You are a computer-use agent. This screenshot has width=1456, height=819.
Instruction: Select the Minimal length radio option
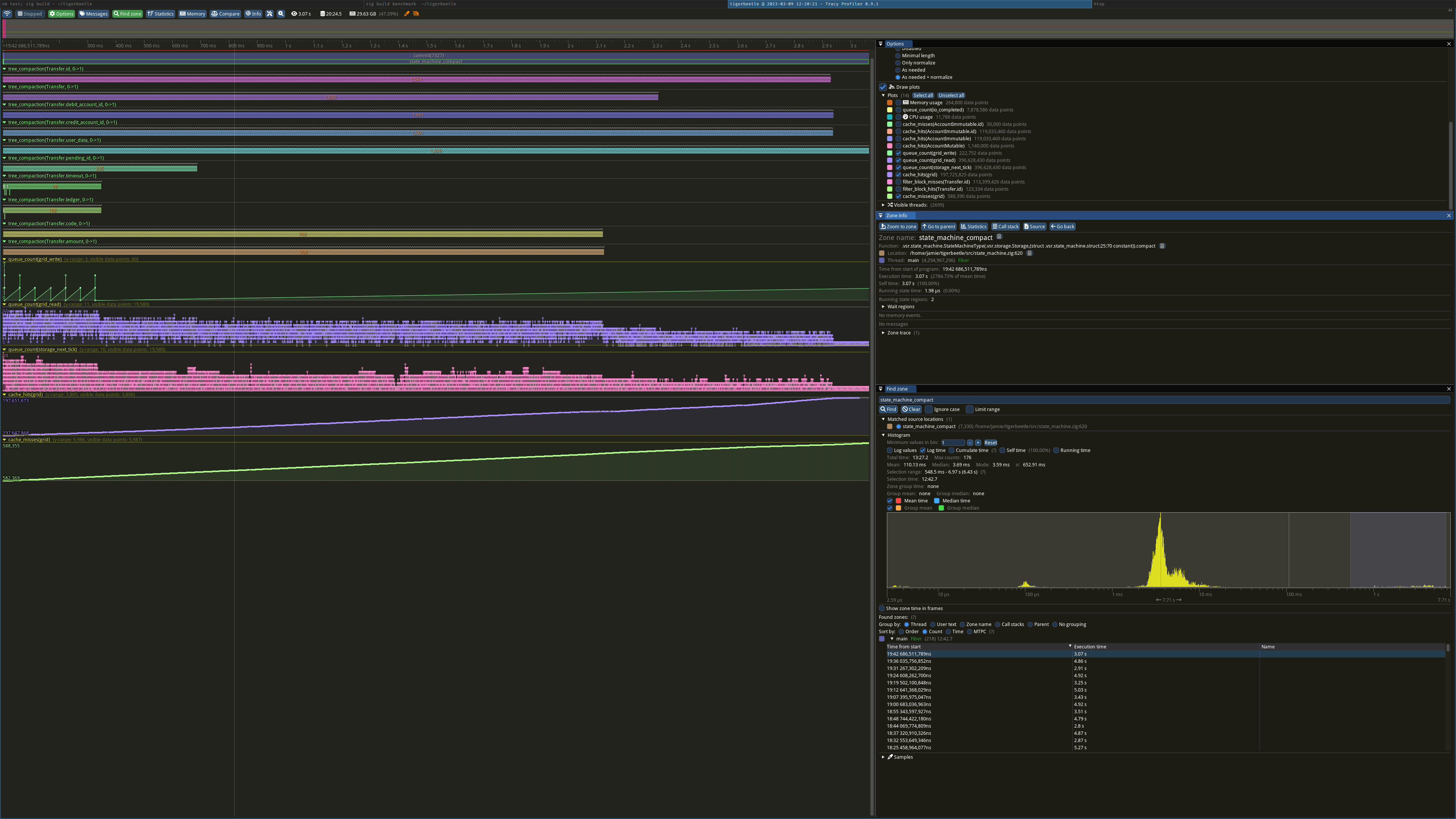(897, 55)
